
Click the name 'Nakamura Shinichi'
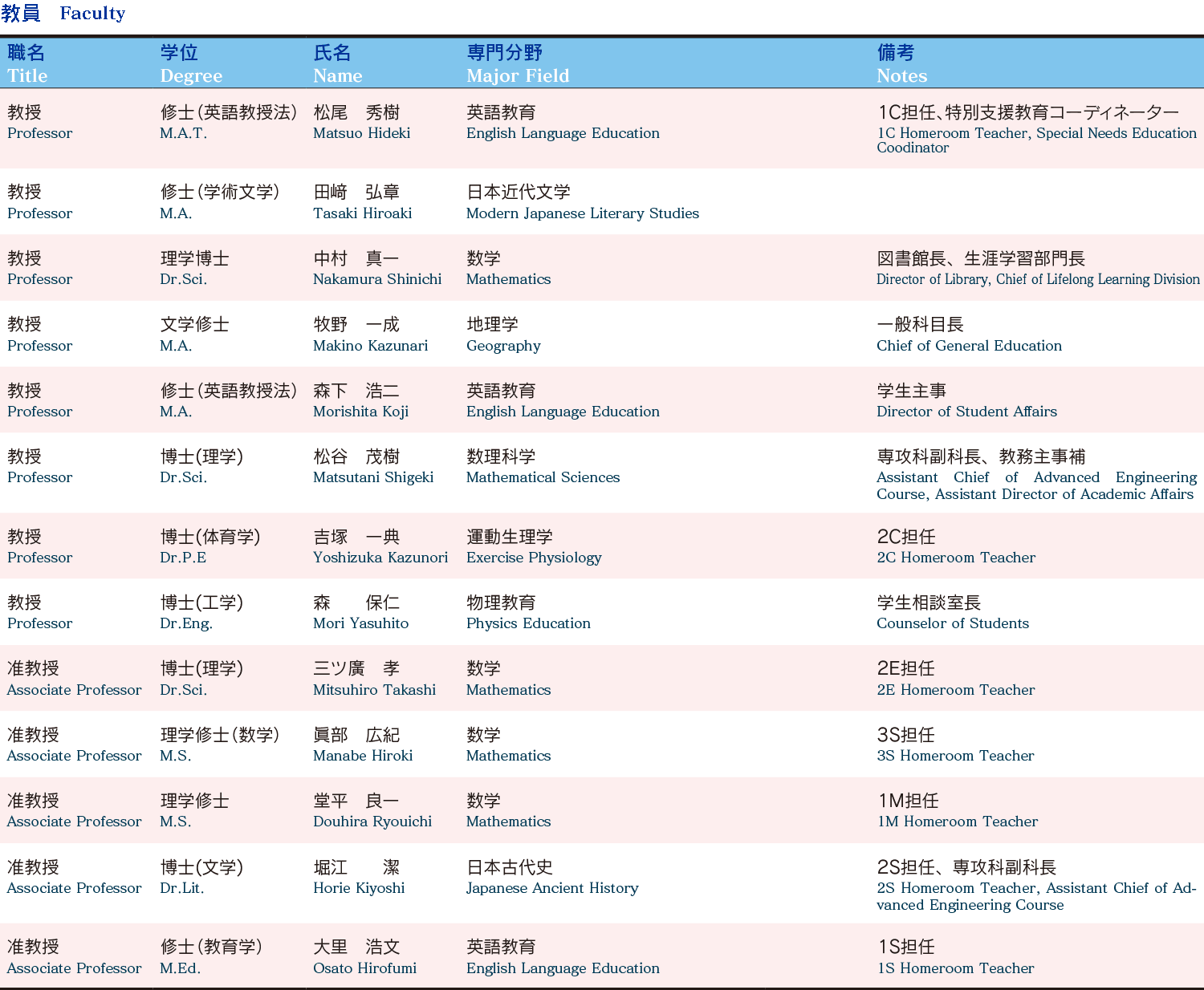[x=377, y=279]
